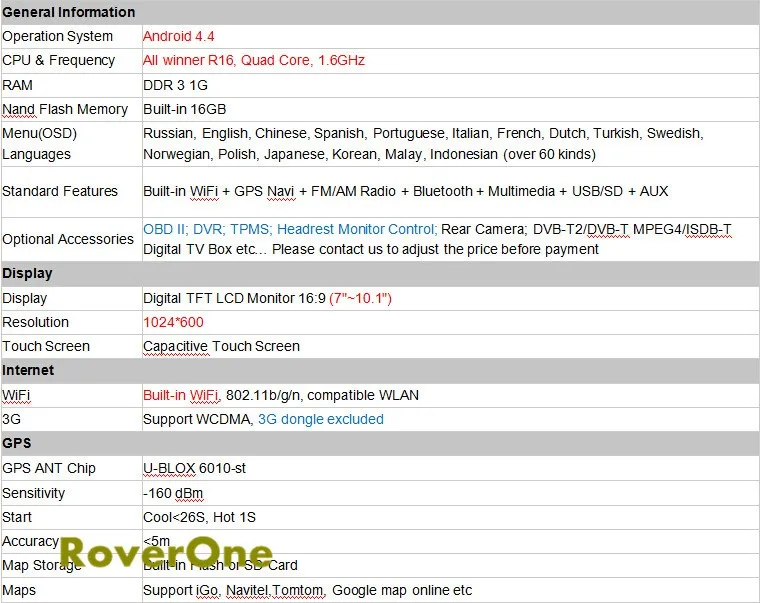760x603 pixels.
Task: Click 'Support iGo, Navitel,Tomtom' maps value
Action: click(x=307, y=590)
